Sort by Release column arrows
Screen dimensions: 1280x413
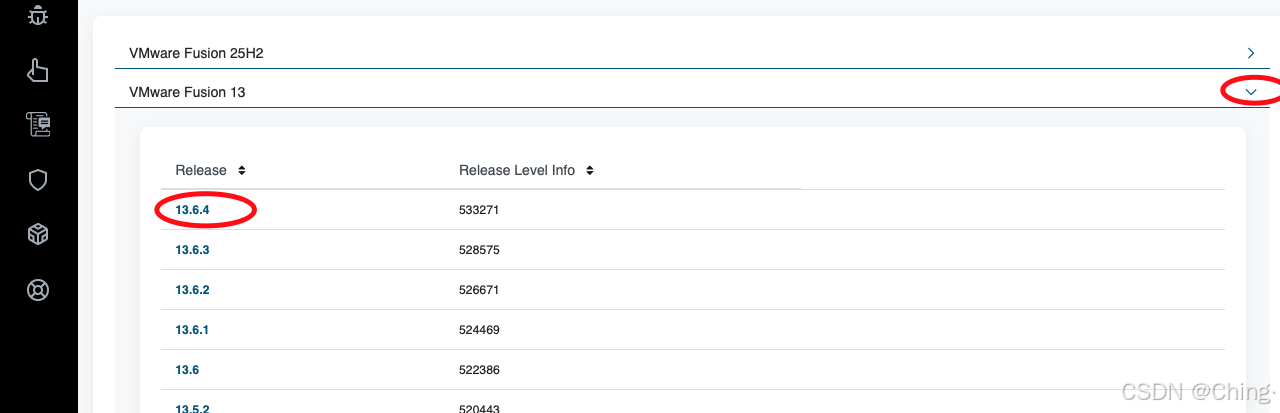242,170
